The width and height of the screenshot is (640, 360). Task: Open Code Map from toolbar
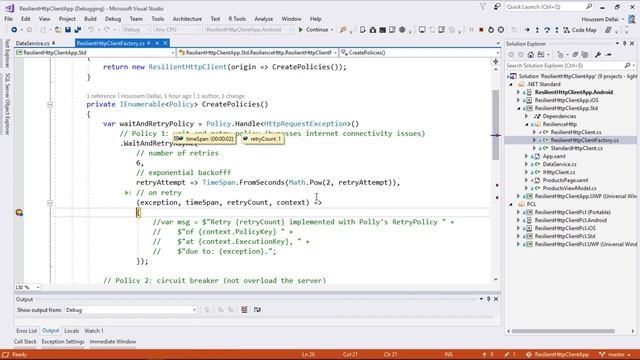pos(580,30)
